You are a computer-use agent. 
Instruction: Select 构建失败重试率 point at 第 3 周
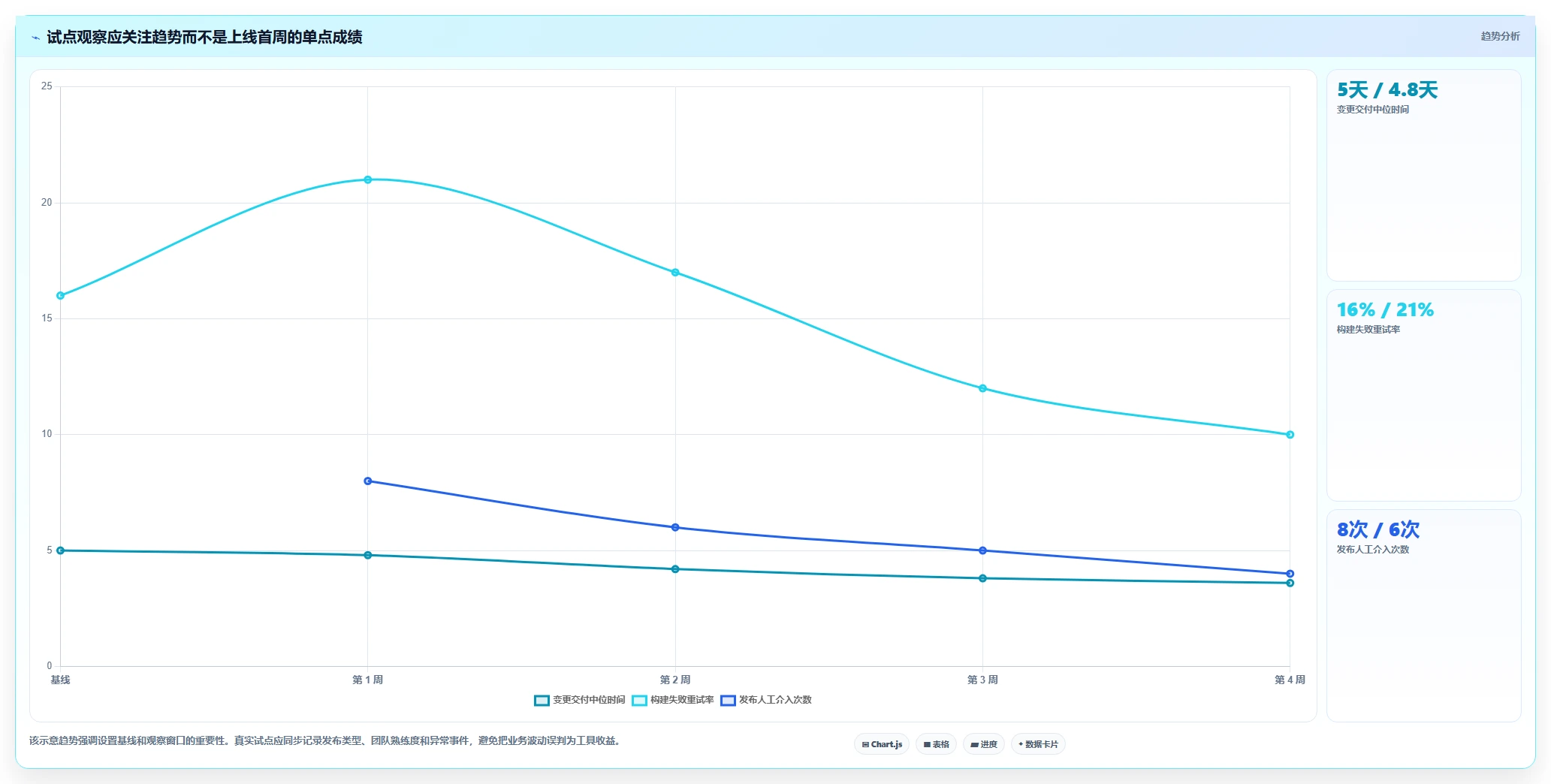pos(982,388)
